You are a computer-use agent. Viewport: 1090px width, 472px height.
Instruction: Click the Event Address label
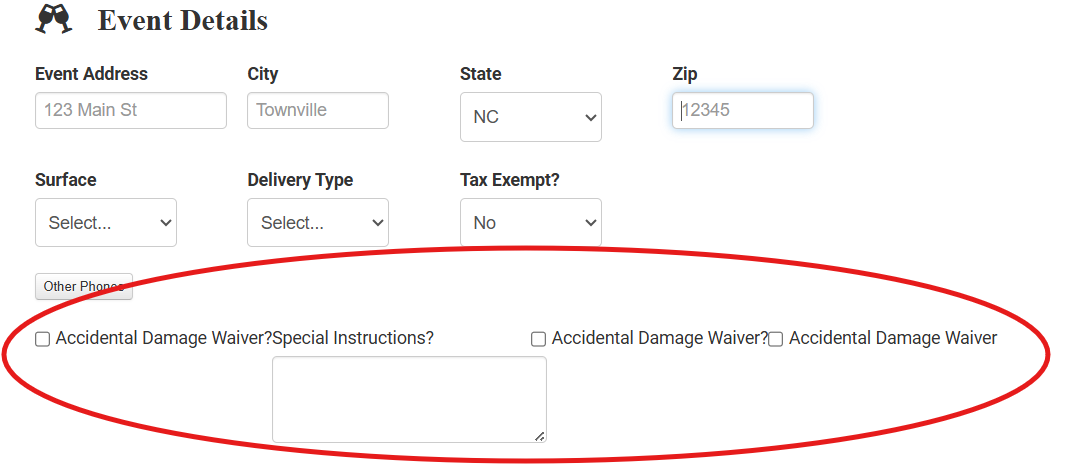pos(91,74)
